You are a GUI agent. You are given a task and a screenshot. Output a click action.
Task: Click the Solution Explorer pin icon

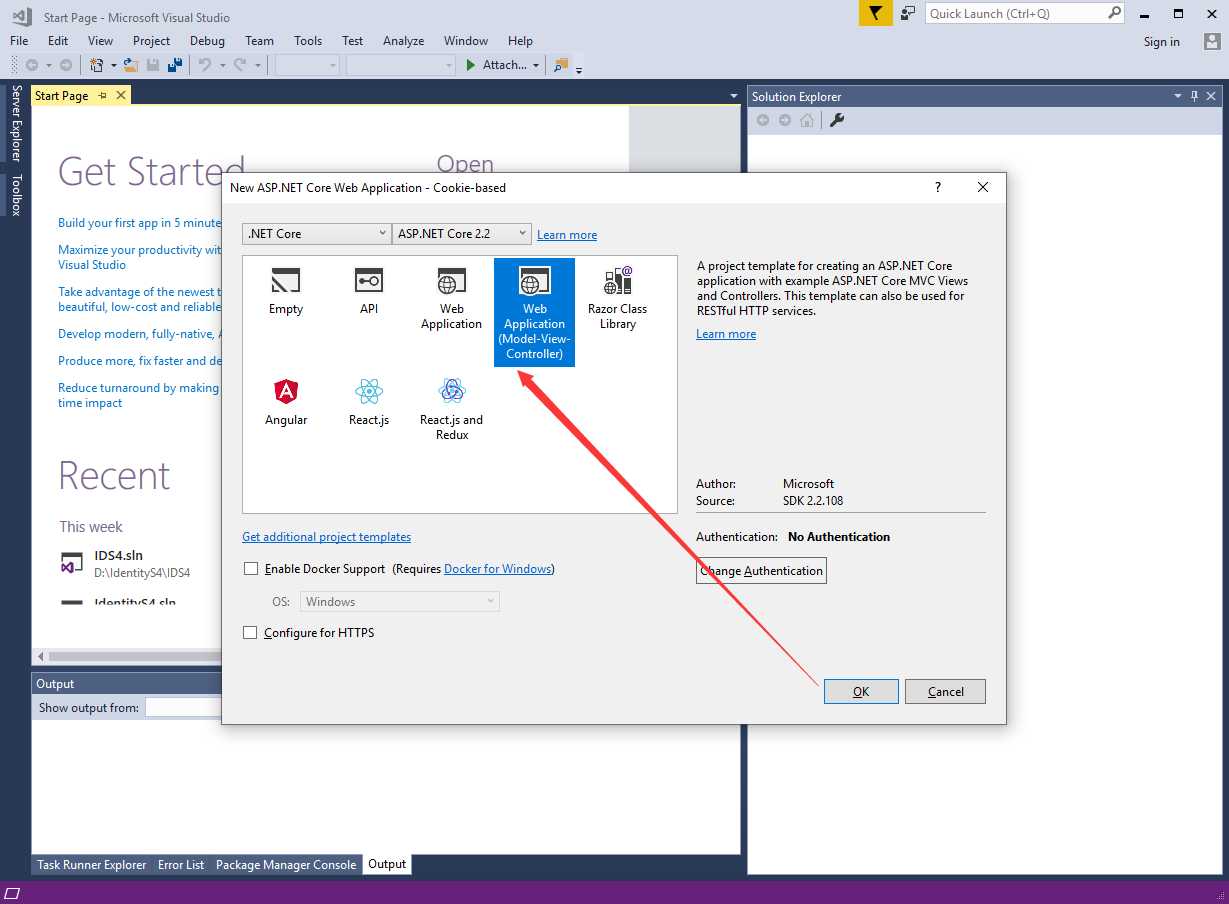click(x=1194, y=96)
